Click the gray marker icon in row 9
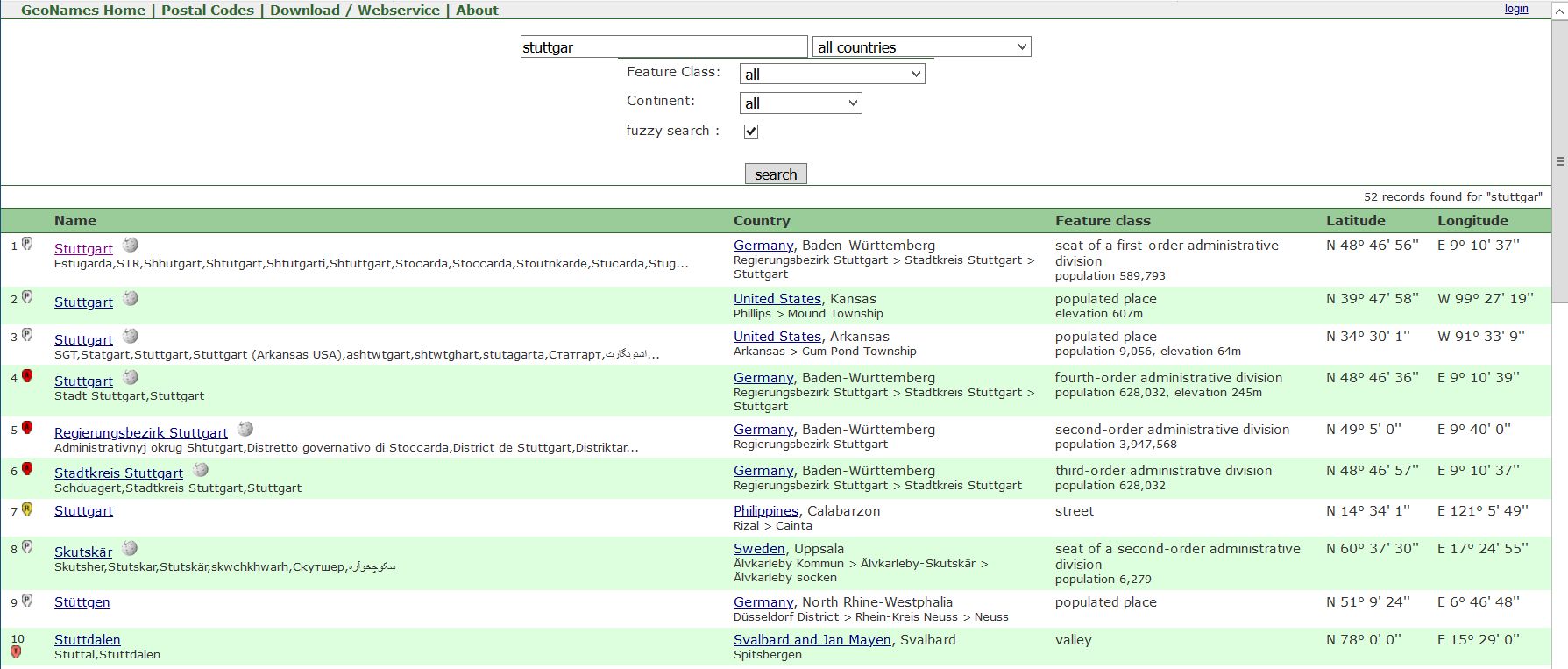 pos(27,601)
